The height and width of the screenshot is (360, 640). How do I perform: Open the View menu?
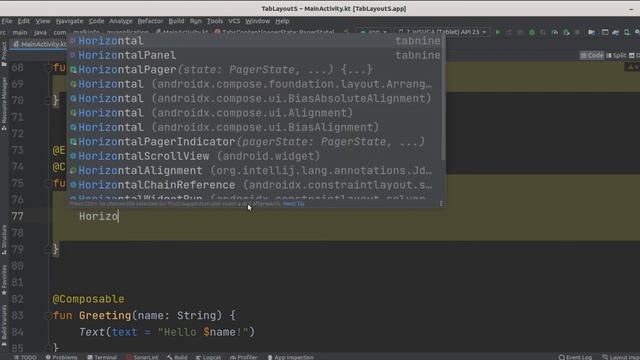tap(42, 21)
